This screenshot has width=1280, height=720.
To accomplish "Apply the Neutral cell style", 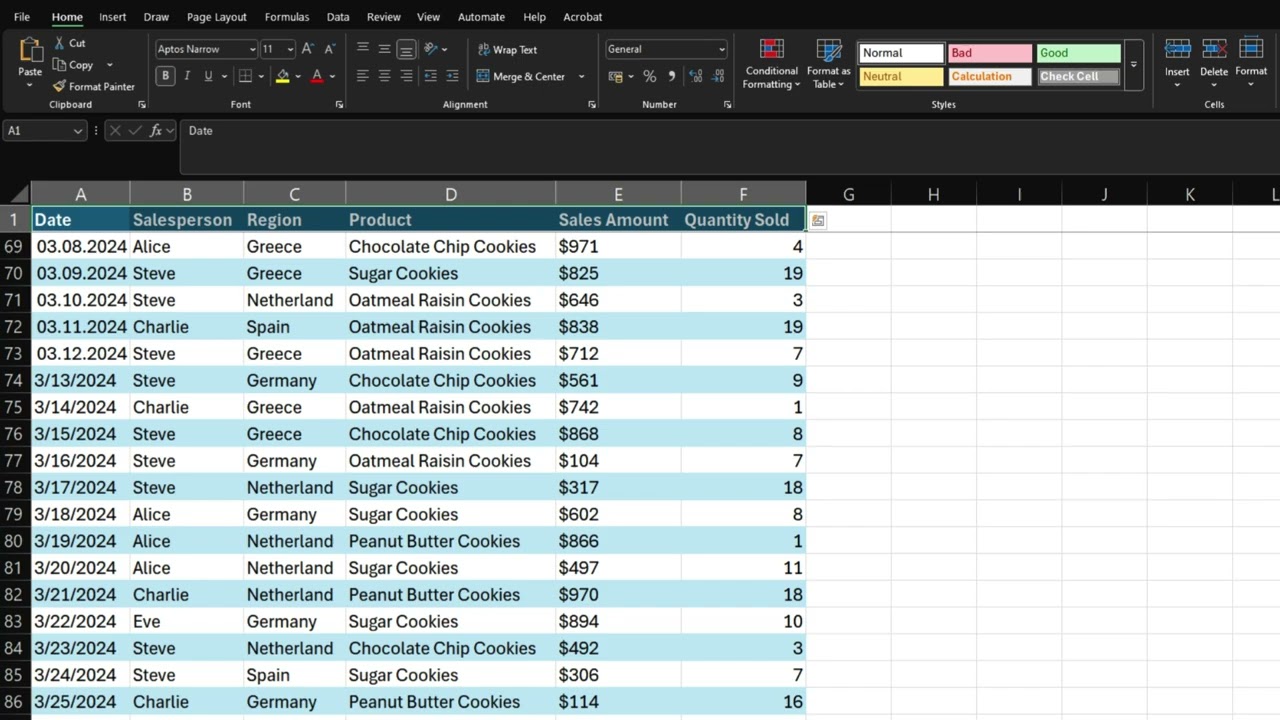I will [x=901, y=76].
